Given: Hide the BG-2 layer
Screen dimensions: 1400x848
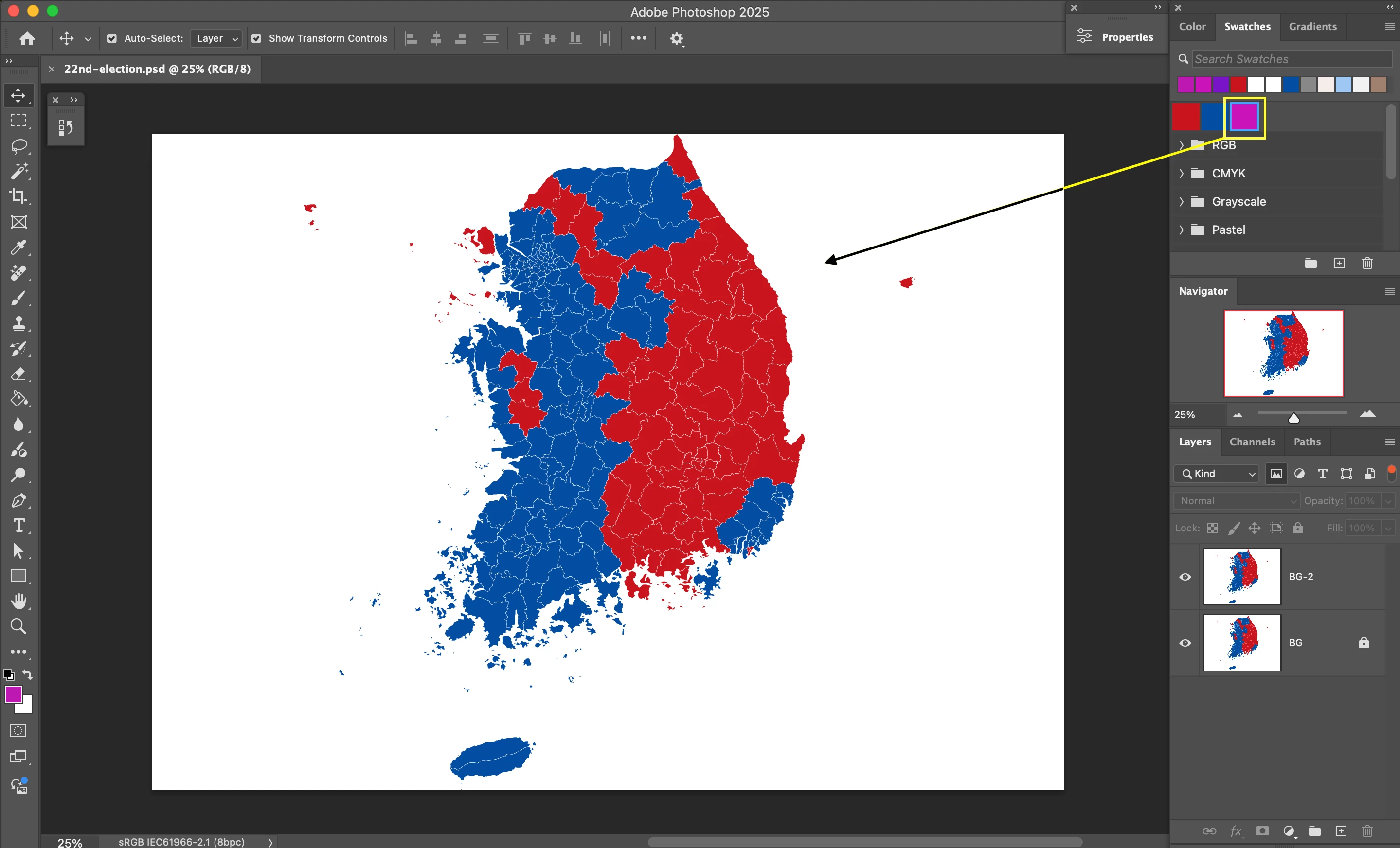Looking at the screenshot, I should tap(1185, 577).
